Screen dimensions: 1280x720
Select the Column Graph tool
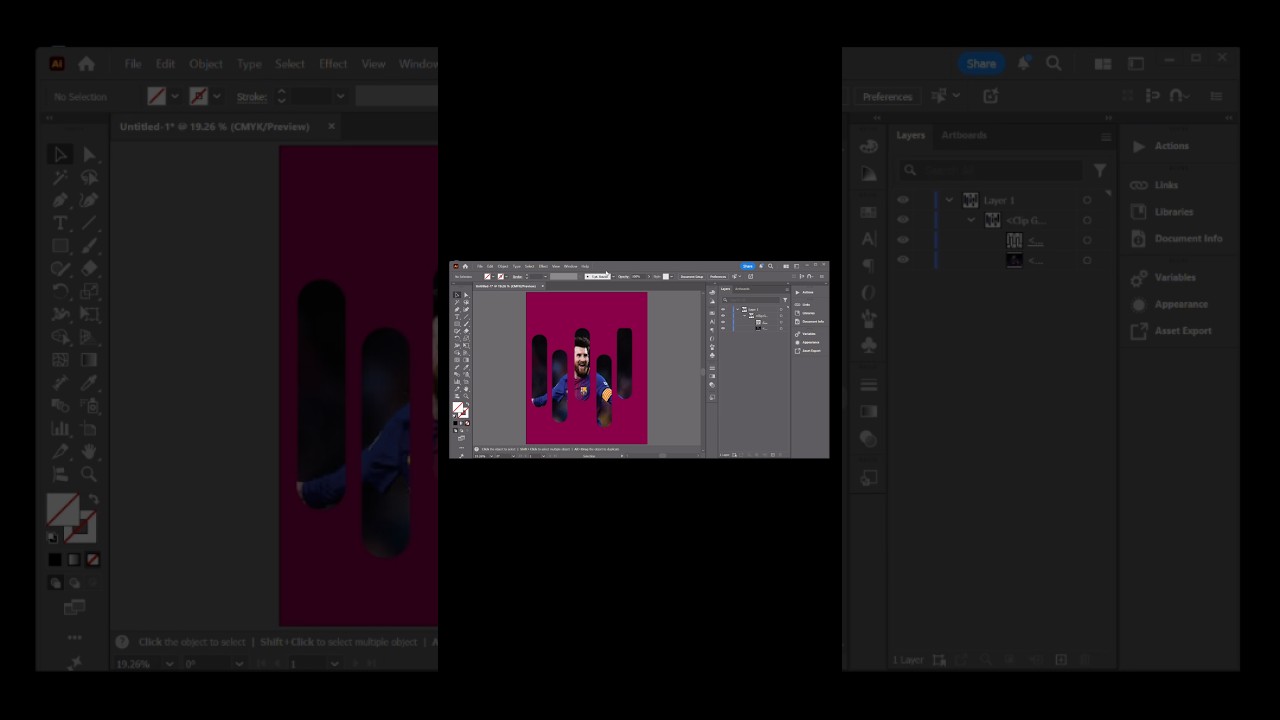click(60, 429)
